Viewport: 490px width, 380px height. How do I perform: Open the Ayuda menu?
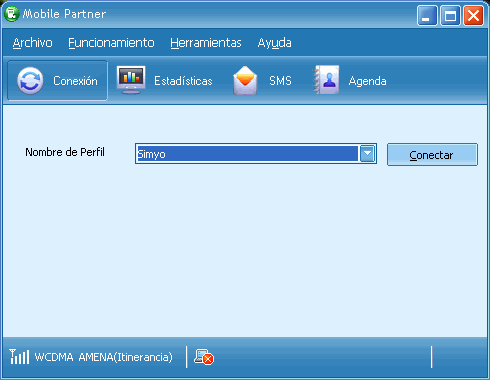[275, 43]
